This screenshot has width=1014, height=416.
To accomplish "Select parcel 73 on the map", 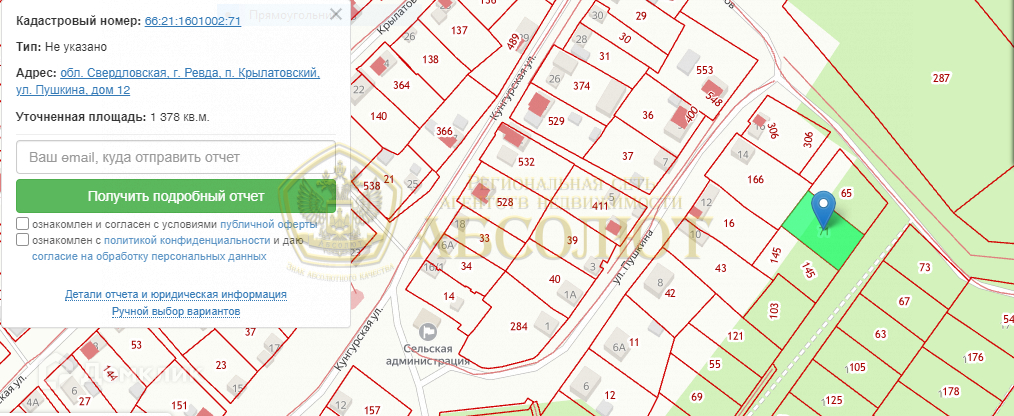I will point(924,268).
